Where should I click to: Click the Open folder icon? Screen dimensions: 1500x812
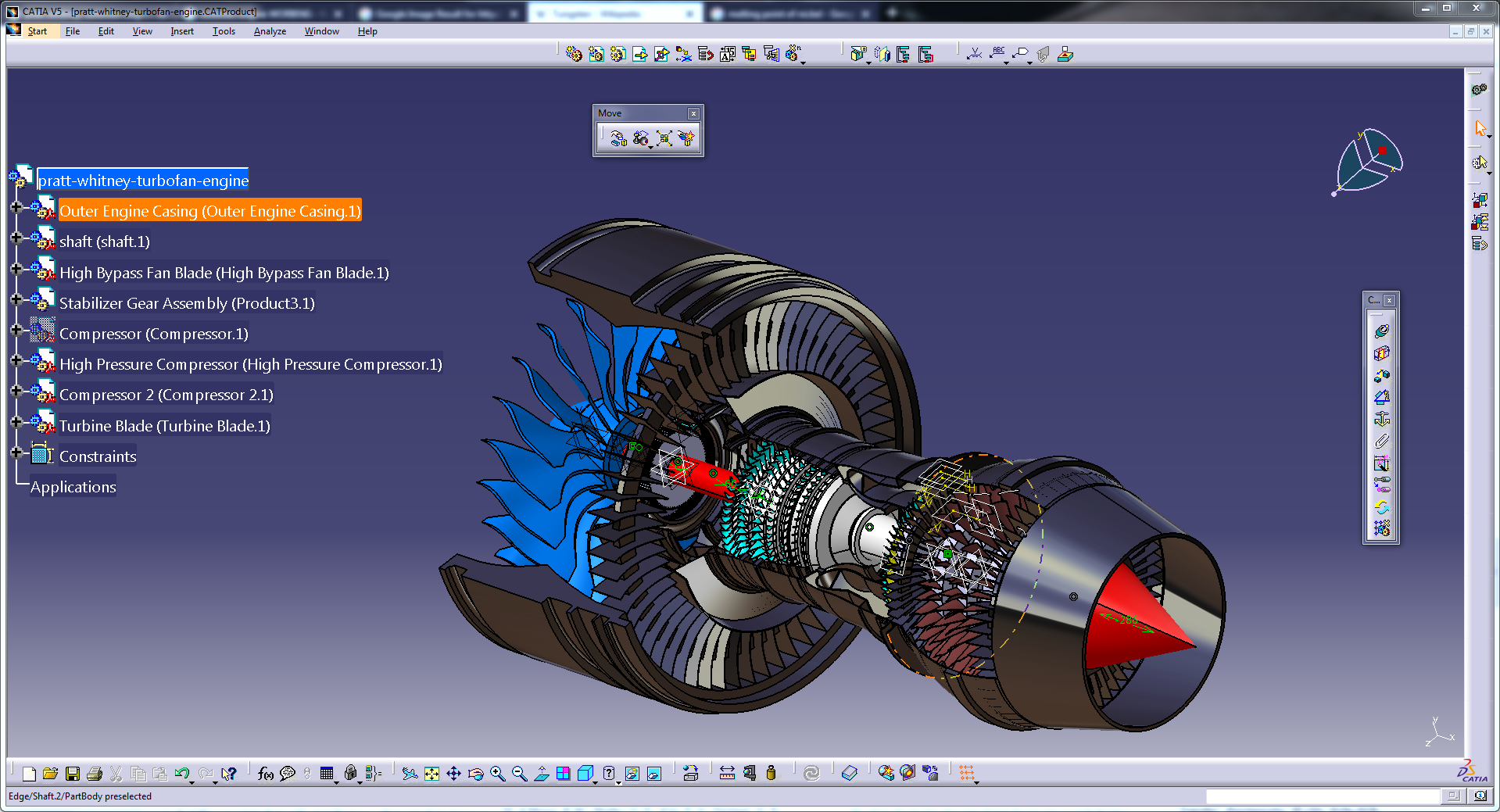click(x=51, y=774)
